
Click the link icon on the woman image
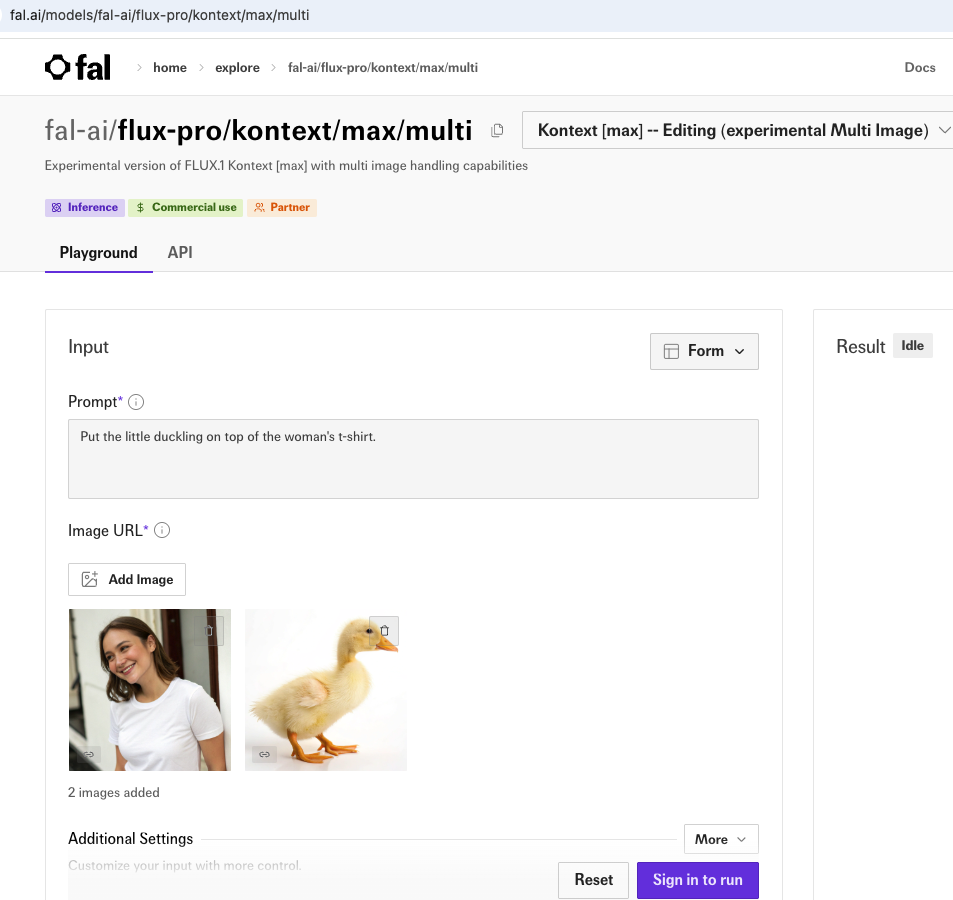click(x=89, y=754)
